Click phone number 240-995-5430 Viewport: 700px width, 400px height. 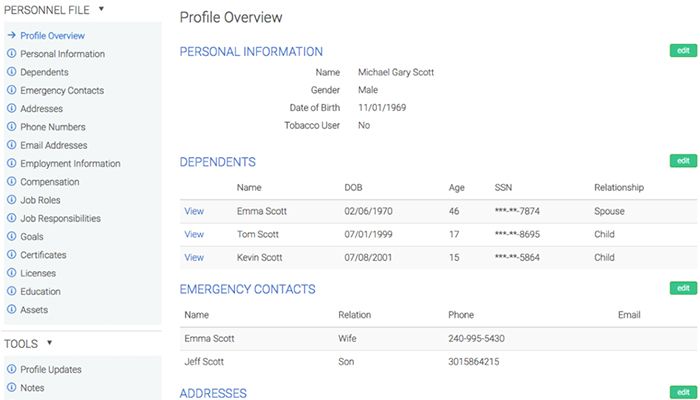coord(476,338)
